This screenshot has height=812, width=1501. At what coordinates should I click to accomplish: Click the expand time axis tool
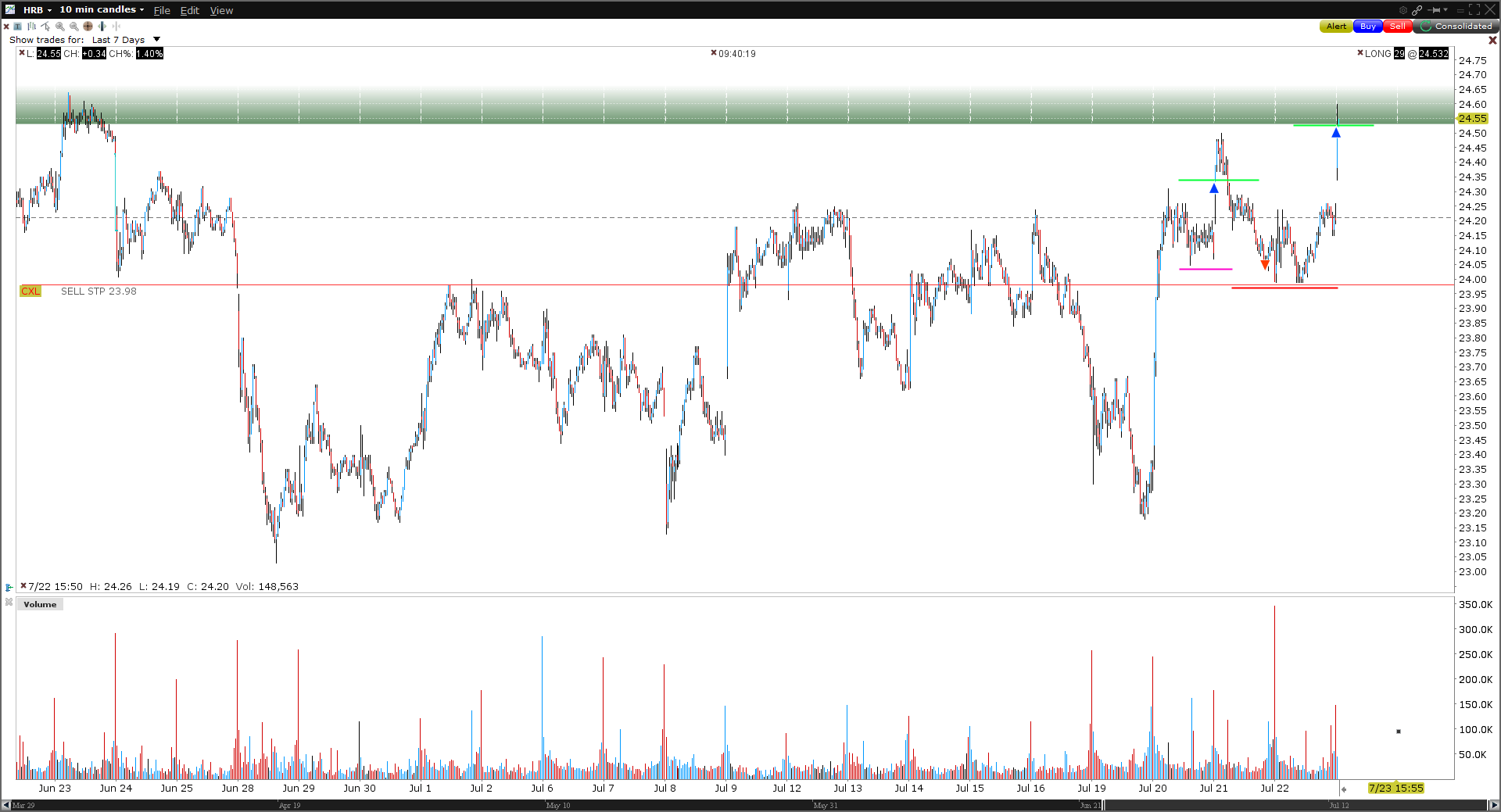tap(102, 27)
